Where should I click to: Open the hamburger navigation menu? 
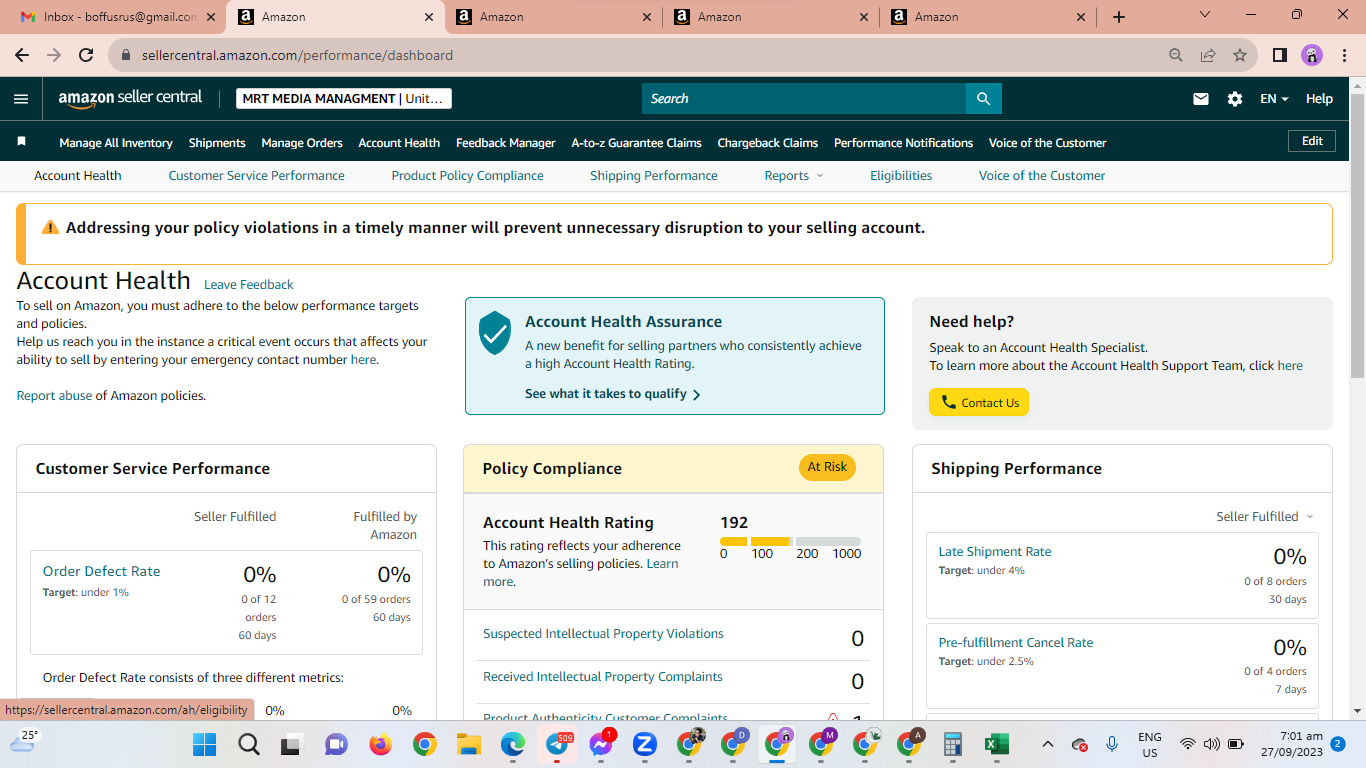click(21, 99)
